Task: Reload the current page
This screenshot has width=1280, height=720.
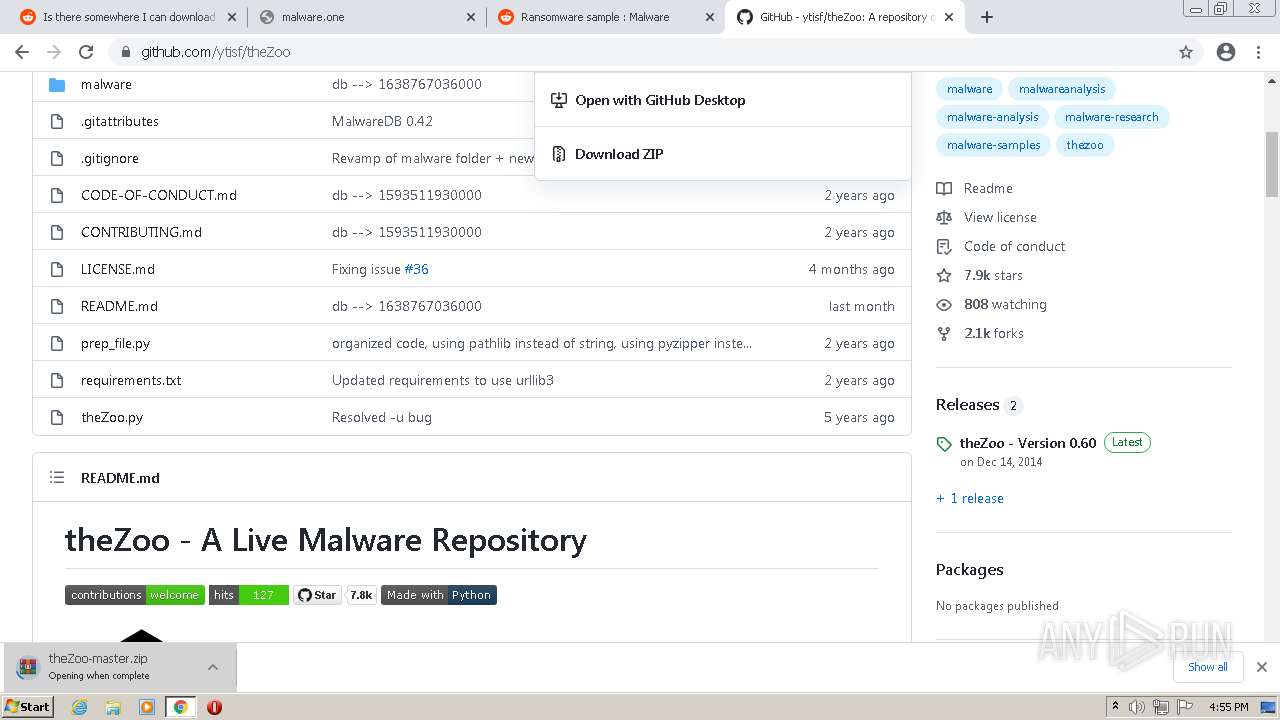Action: 86,52
